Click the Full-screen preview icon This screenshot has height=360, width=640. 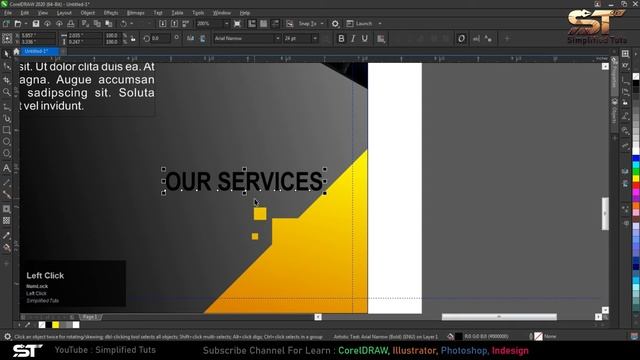[237, 24]
